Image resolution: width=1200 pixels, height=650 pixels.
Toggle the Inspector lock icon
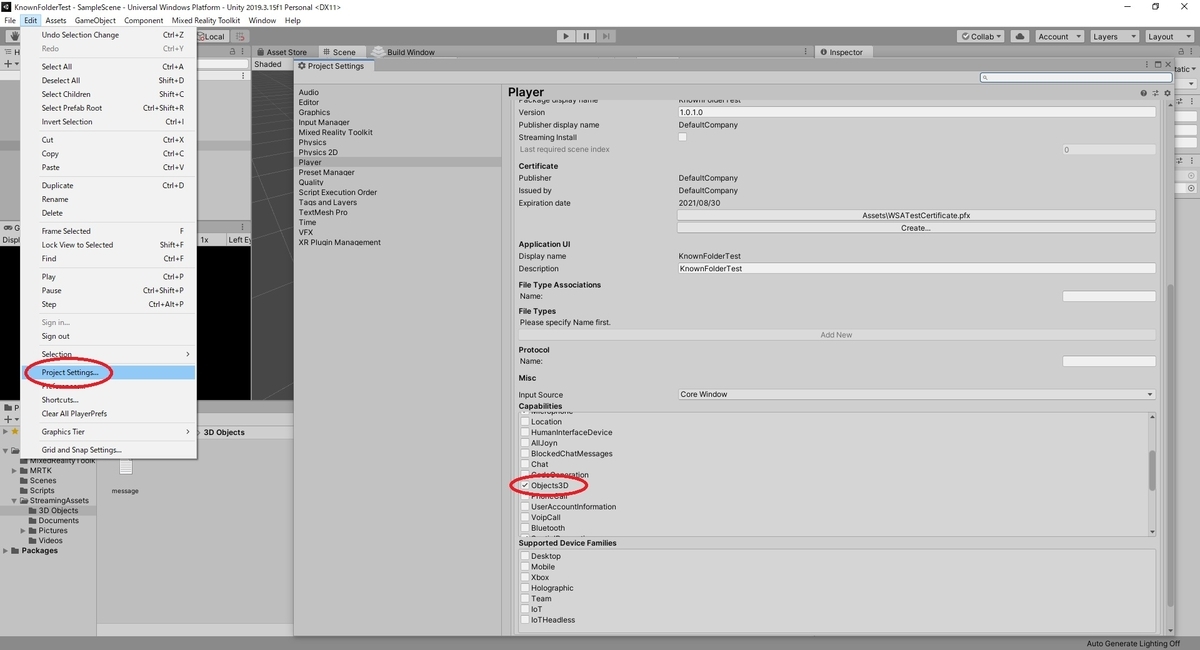pyautogui.click(x=1180, y=52)
